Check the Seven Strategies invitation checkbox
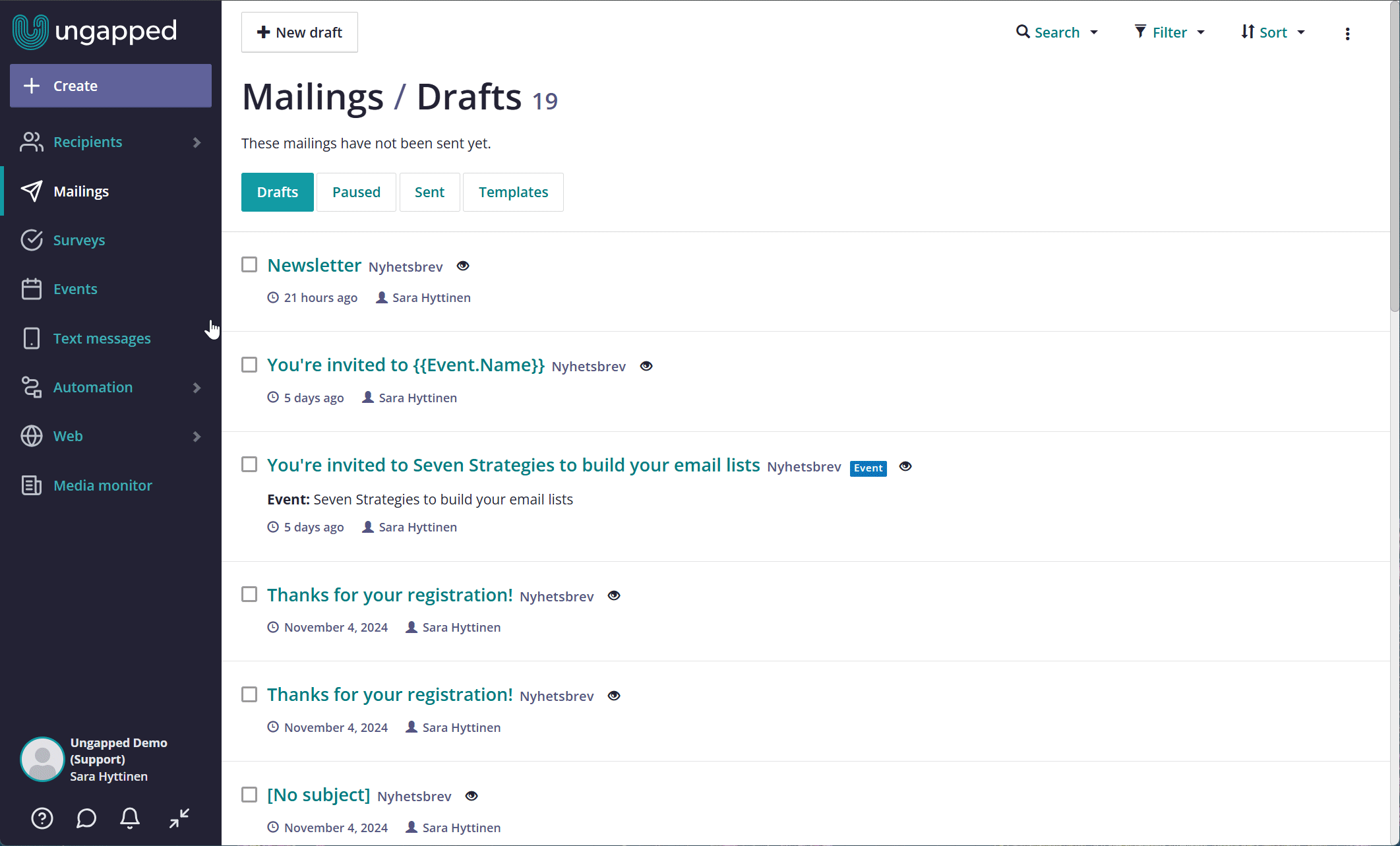1400x846 pixels. point(249,464)
